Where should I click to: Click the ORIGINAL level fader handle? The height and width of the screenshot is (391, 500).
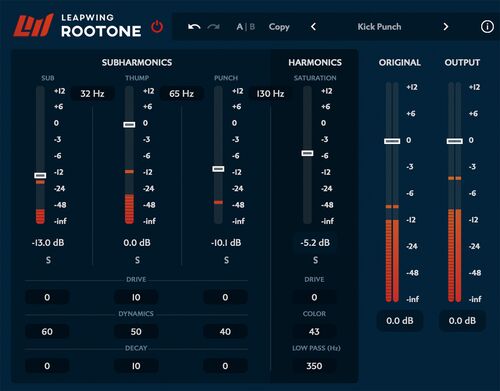(392, 141)
